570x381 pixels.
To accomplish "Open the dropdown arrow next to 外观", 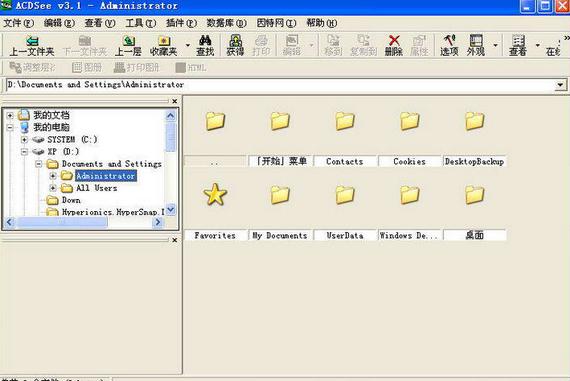I will 495,45.
